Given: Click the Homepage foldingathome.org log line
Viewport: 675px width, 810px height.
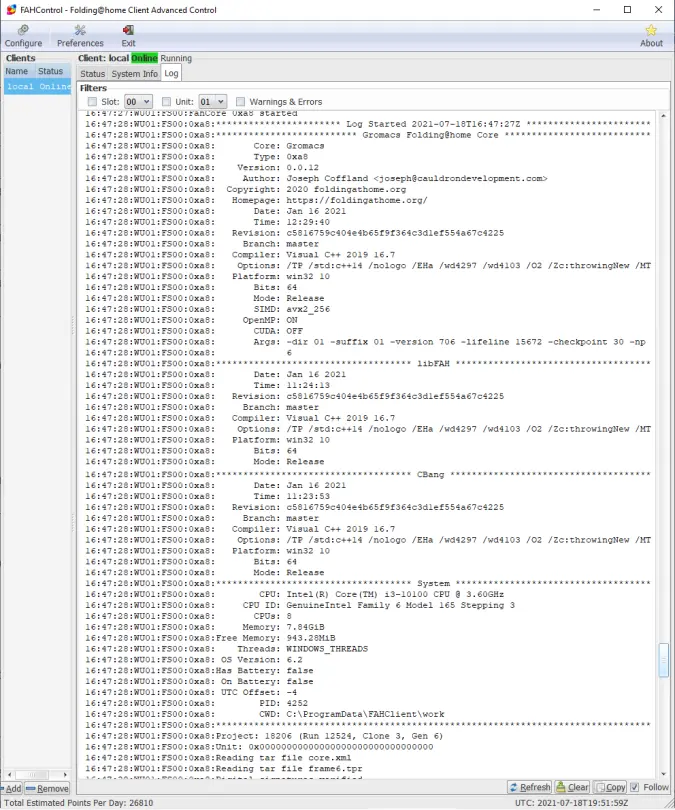Looking at the screenshot, I should click(256, 200).
